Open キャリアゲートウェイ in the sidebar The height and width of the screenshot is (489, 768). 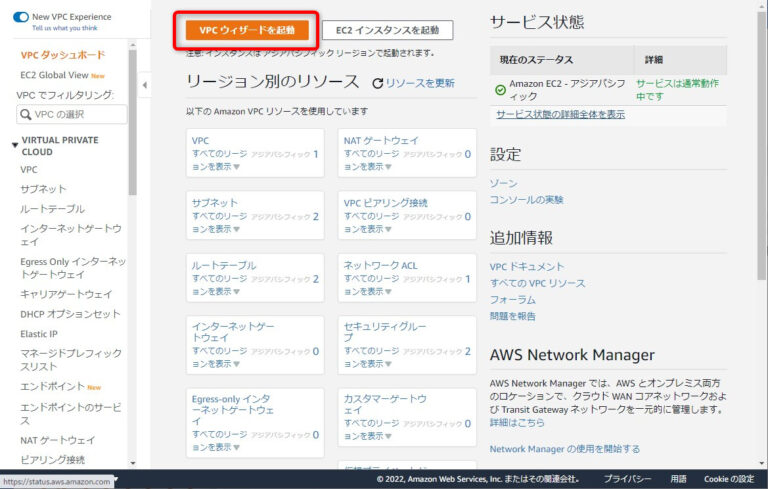(x=66, y=294)
